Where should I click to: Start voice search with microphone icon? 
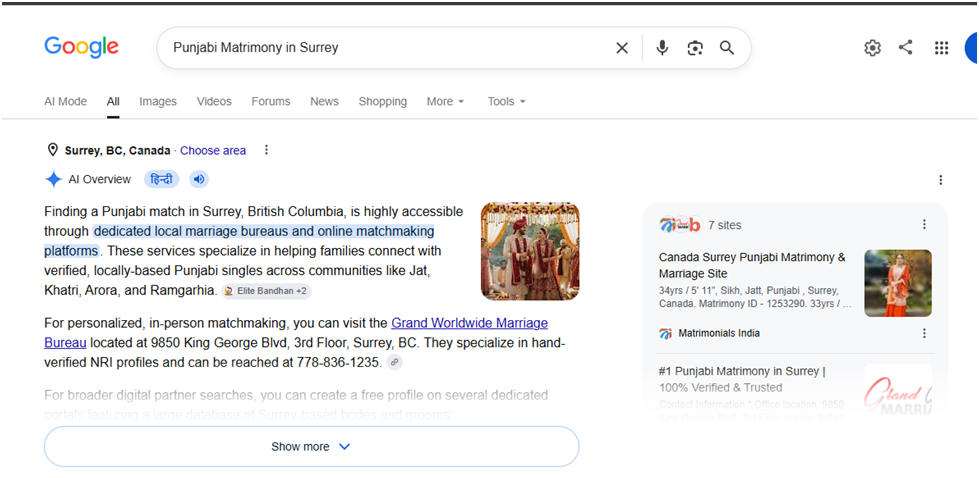tap(662, 48)
